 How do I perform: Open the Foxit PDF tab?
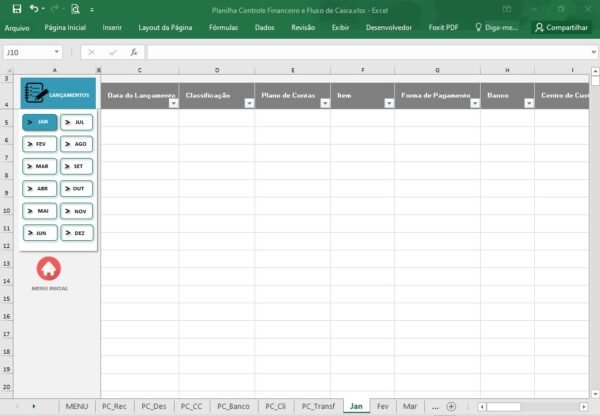pos(443,28)
